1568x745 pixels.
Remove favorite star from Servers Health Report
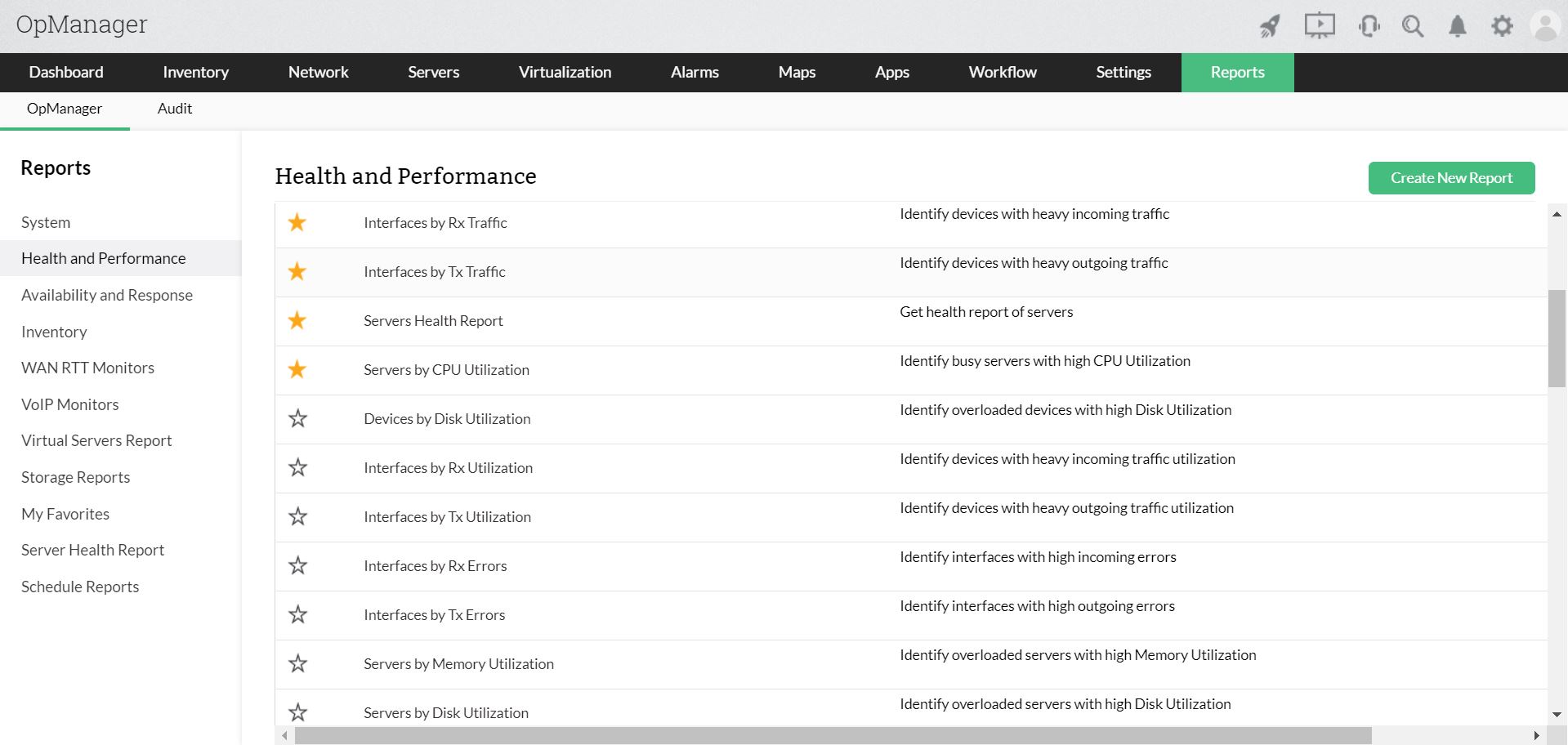[297, 320]
